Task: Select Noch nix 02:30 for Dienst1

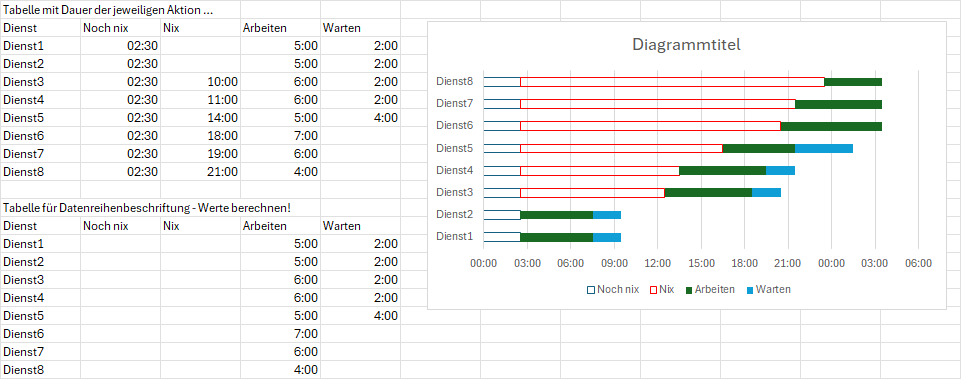Action: pyautogui.click(x=120, y=45)
